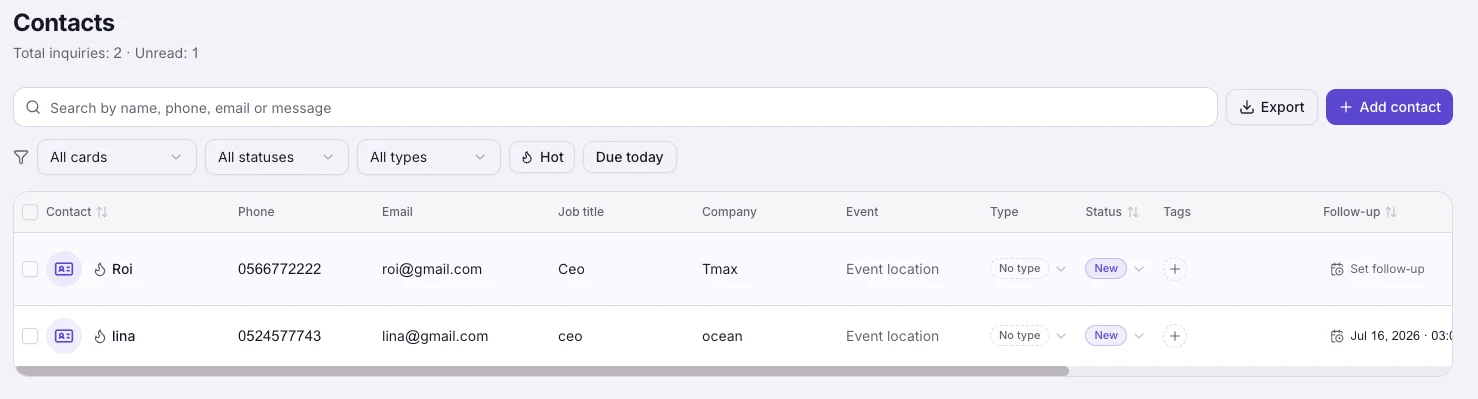
Task: Check the checkbox for lina's row
Action: pyautogui.click(x=30, y=336)
